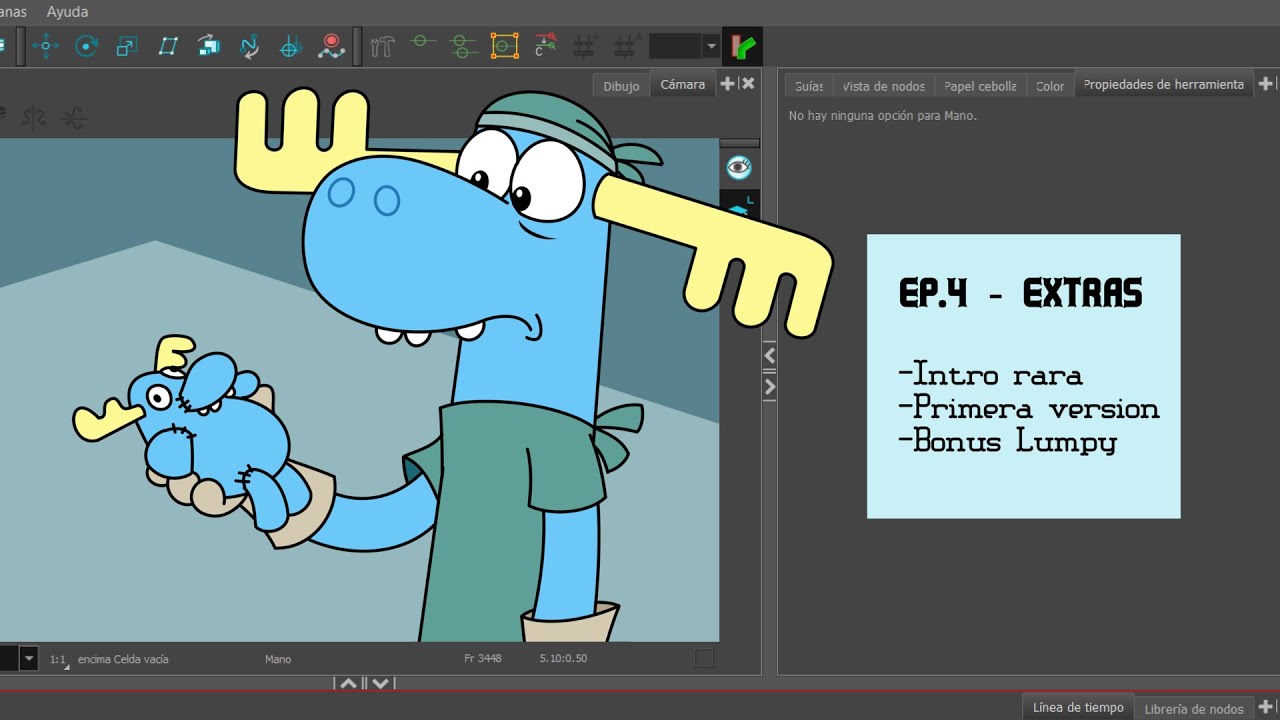Viewport: 1280px width, 720px height.
Task: Click the down chevron below the camera view
Action: point(379,684)
